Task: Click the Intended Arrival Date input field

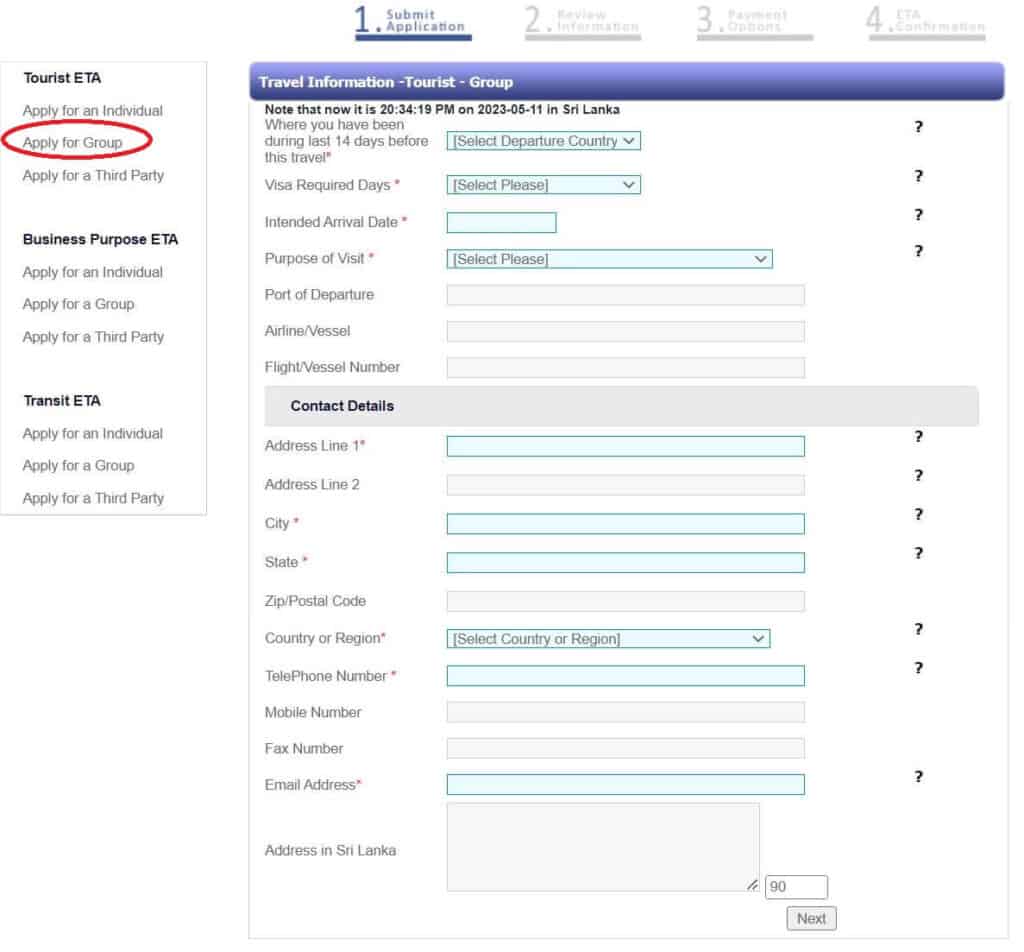Action: click(500, 221)
